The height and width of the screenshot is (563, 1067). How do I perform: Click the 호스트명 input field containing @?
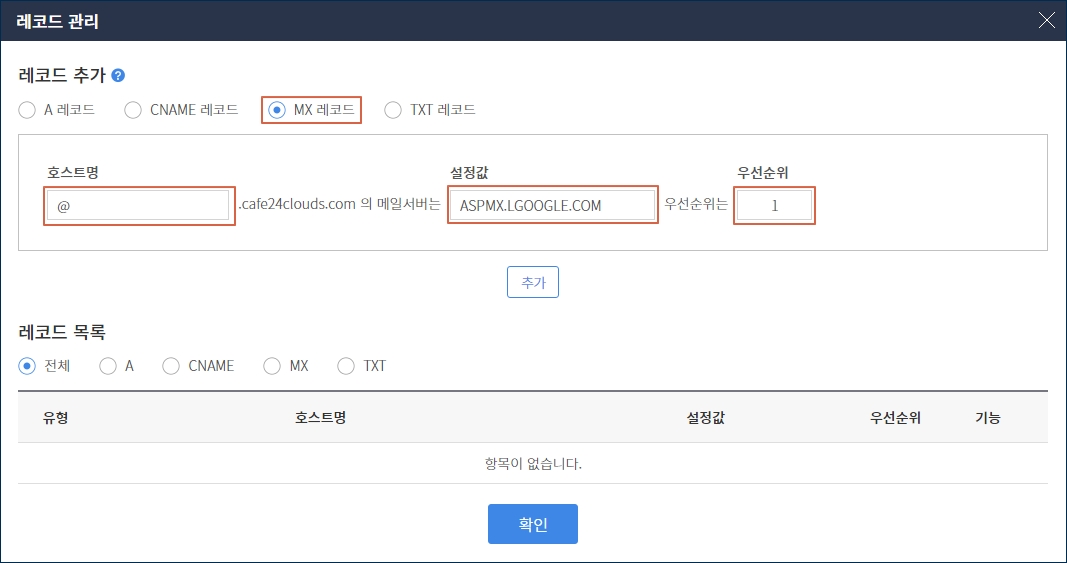139,205
